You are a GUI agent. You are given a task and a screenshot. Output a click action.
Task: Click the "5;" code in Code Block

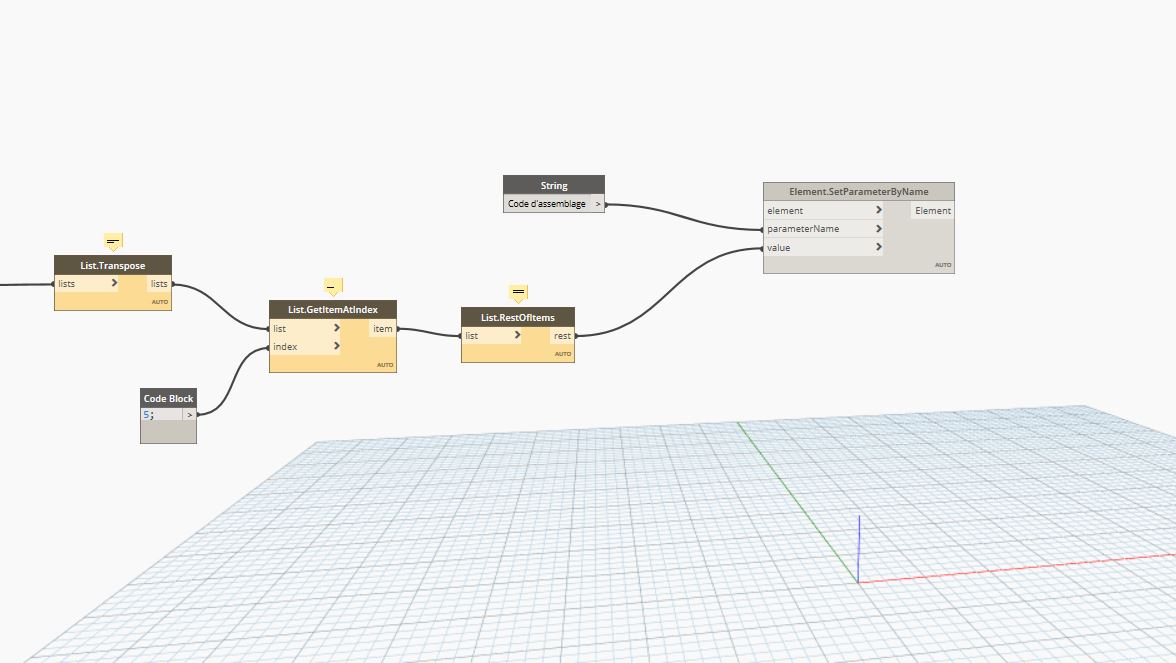click(x=148, y=414)
